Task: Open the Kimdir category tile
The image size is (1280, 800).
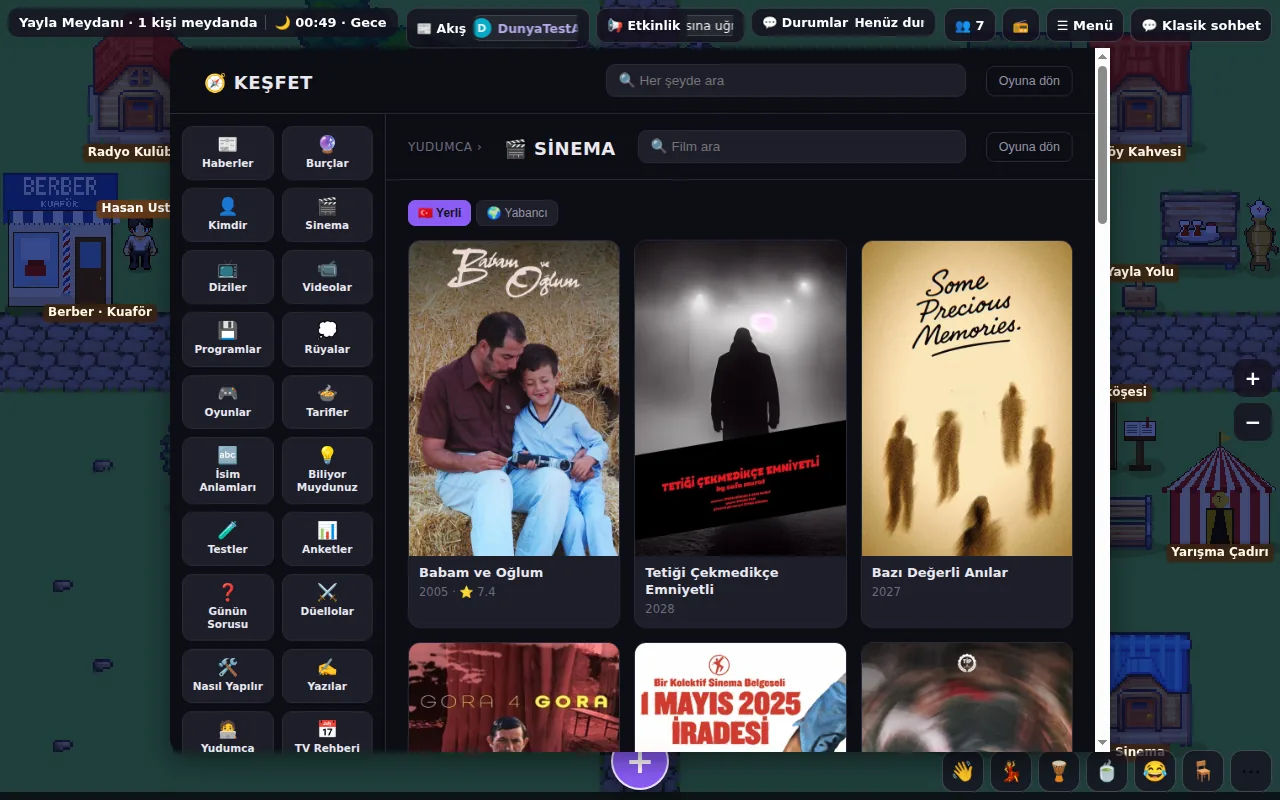Action: (x=228, y=215)
